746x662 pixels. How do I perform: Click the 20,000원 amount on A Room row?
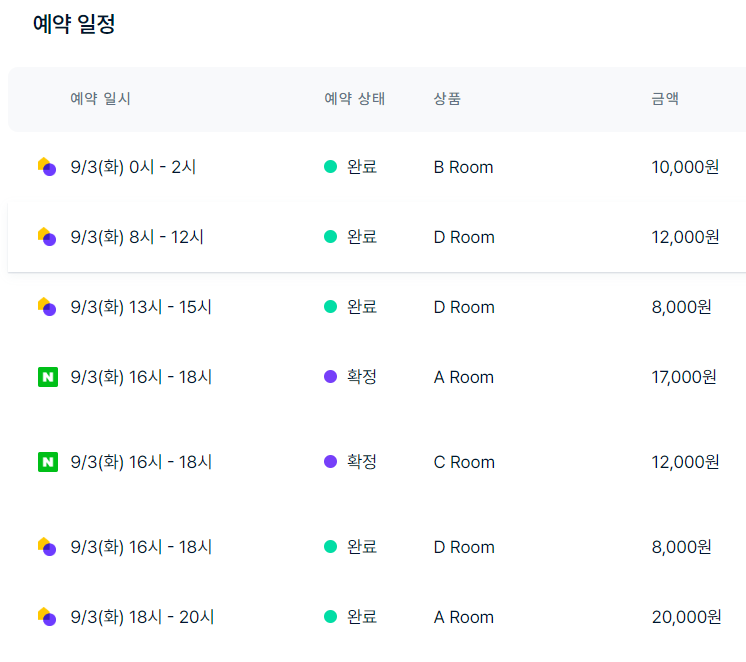(686, 617)
